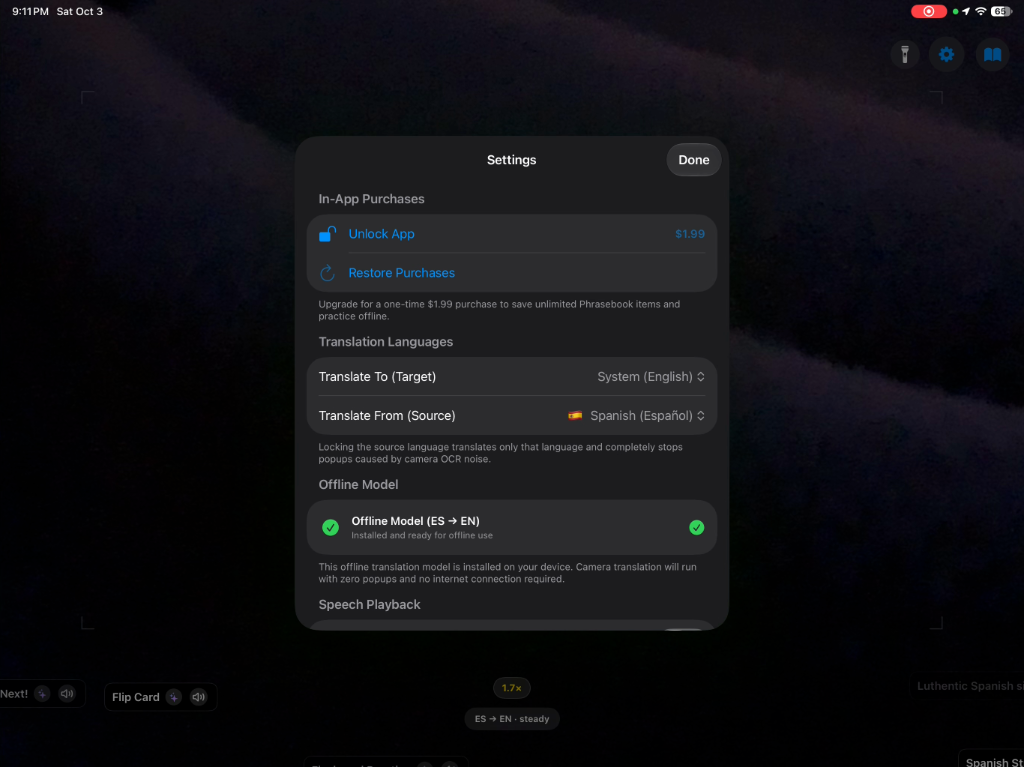Viewport: 1024px width, 767px height.
Task: Tap the red screen recording indicator
Action: (929, 11)
